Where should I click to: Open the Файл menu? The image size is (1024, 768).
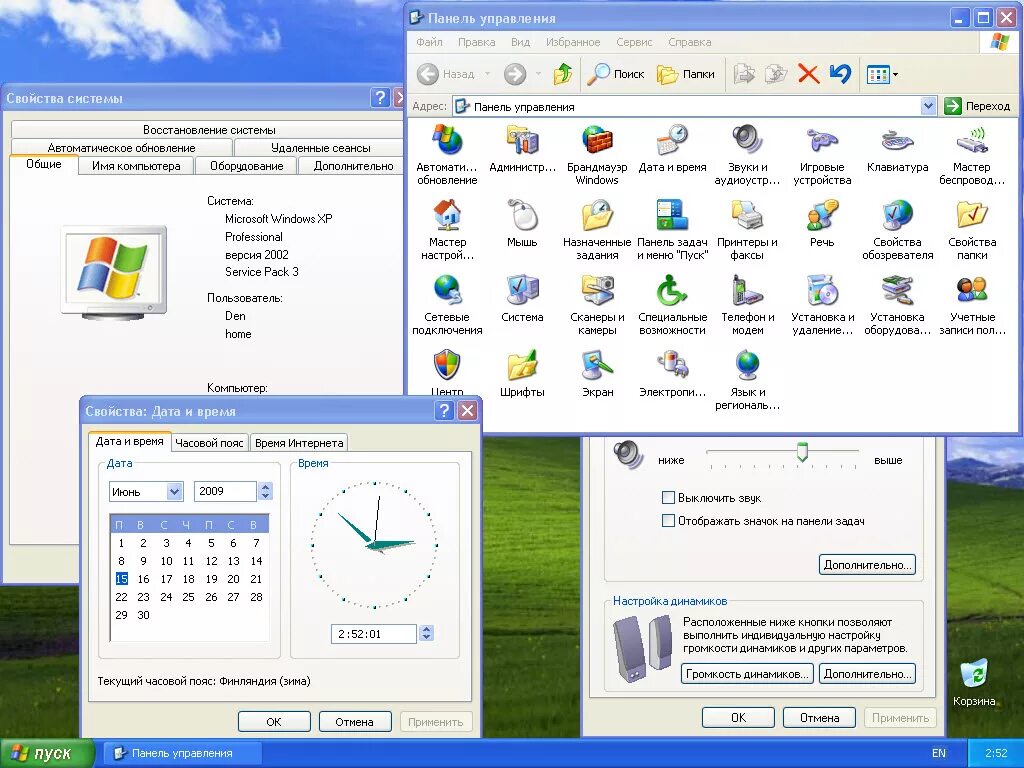pyautogui.click(x=429, y=42)
